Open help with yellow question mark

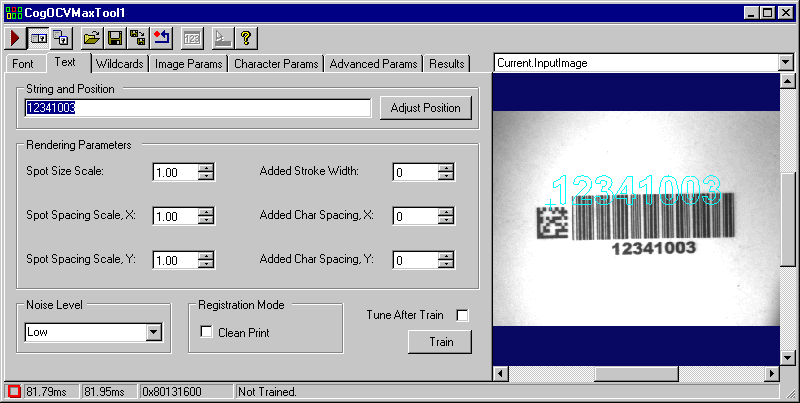pos(246,38)
